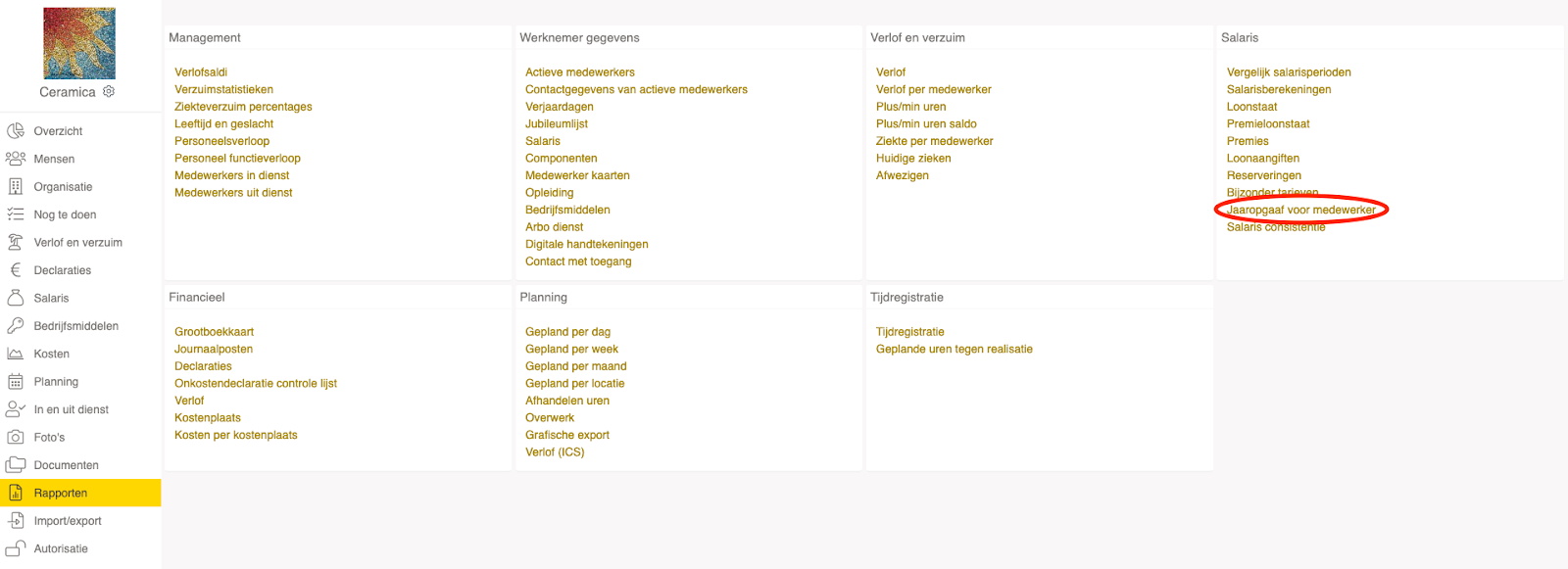Click the Planning calendar icon
The height and width of the screenshot is (569, 1568).
[x=16, y=382]
